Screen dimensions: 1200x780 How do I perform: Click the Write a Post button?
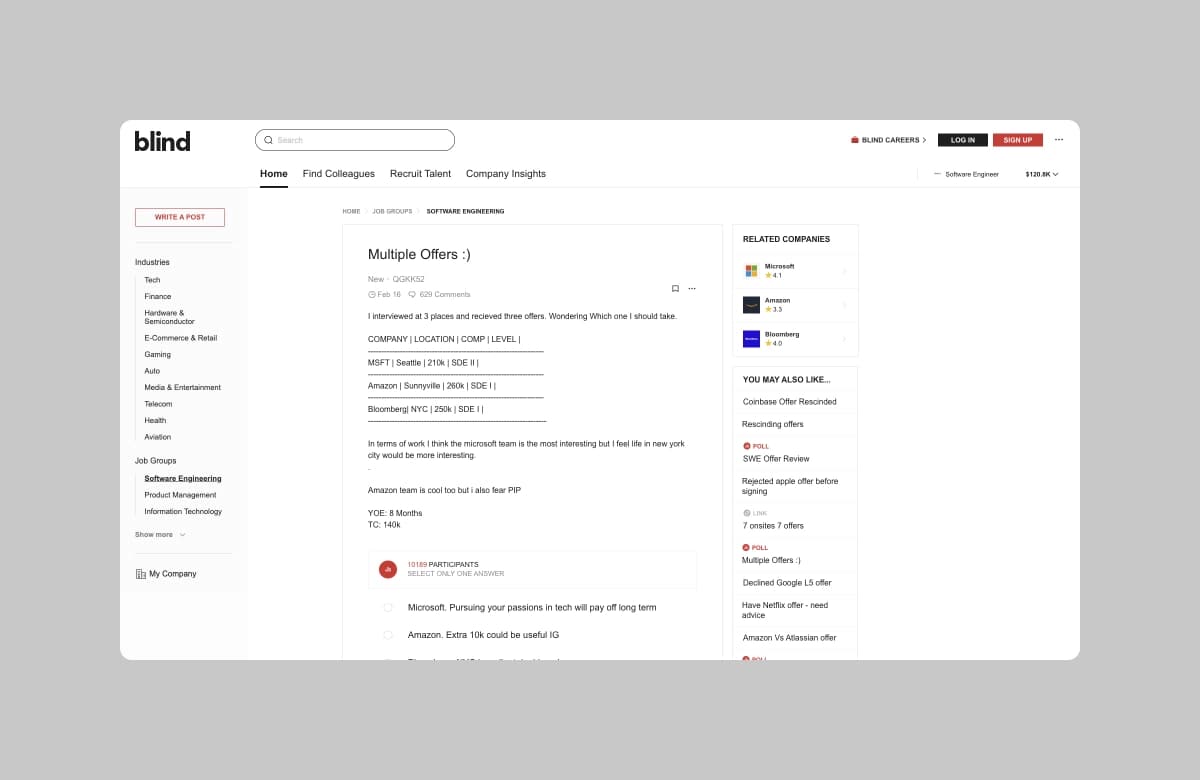click(180, 217)
